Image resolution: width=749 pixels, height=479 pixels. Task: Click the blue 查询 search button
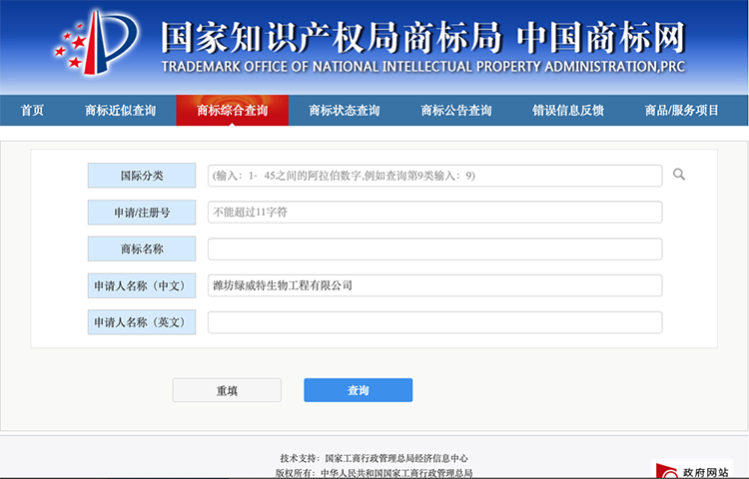click(x=358, y=390)
